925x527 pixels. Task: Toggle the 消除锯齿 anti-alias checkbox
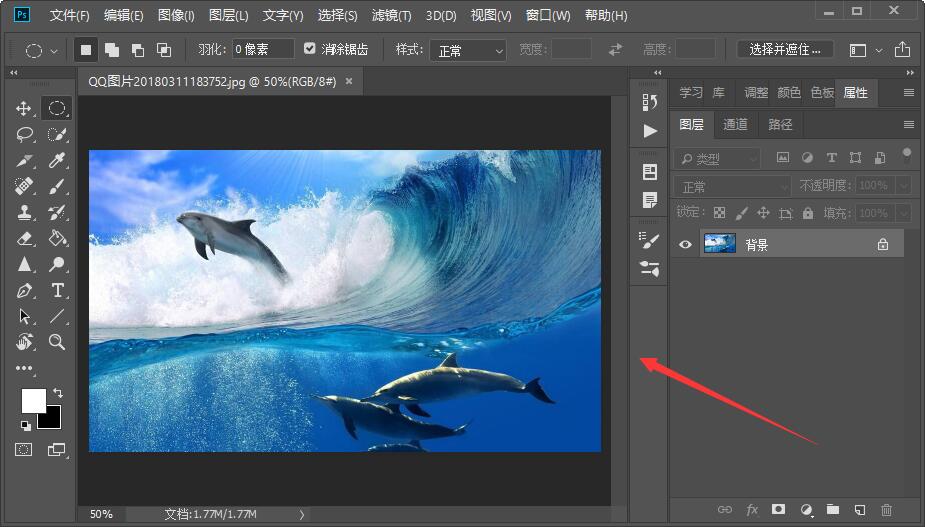coord(310,48)
